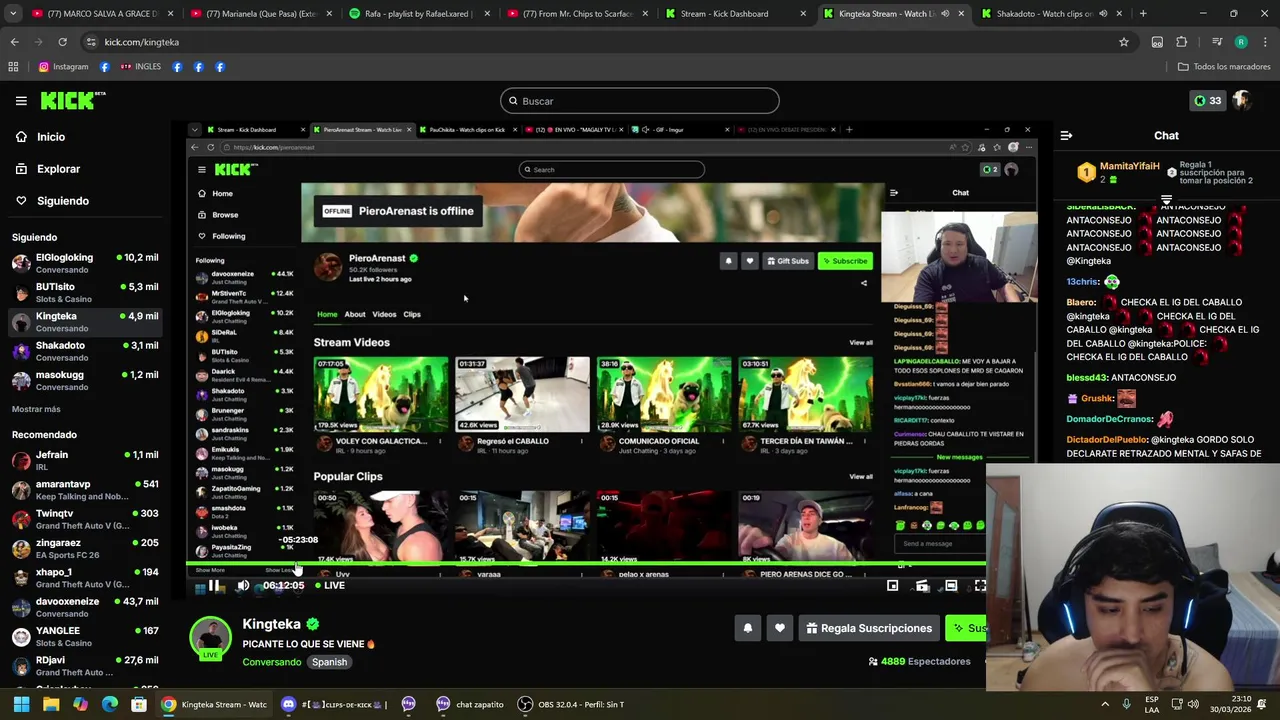Image resolution: width=1280 pixels, height=720 pixels.
Task: Open masokugg channel in followed list
Action: 85,380
